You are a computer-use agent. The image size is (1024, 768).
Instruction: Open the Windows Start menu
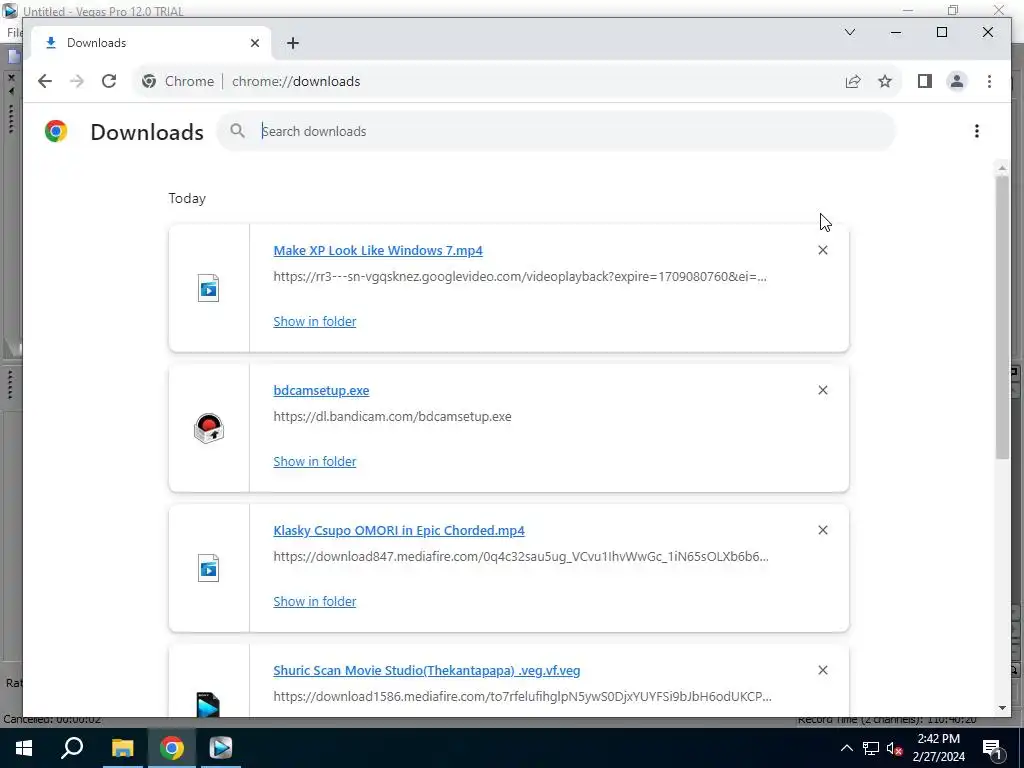pyautogui.click(x=24, y=748)
